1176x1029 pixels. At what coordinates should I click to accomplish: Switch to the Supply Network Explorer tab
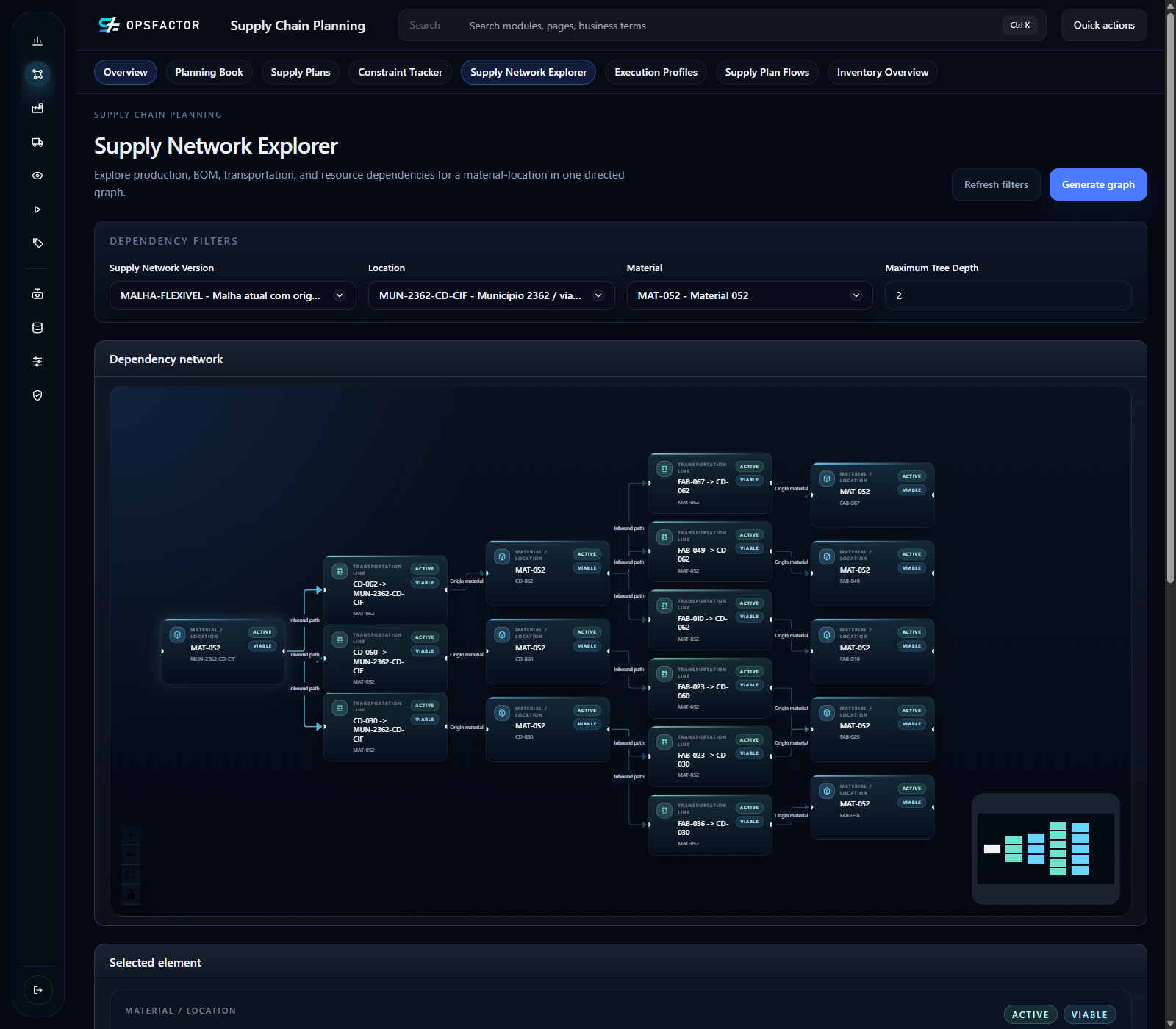tap(528, 72)
